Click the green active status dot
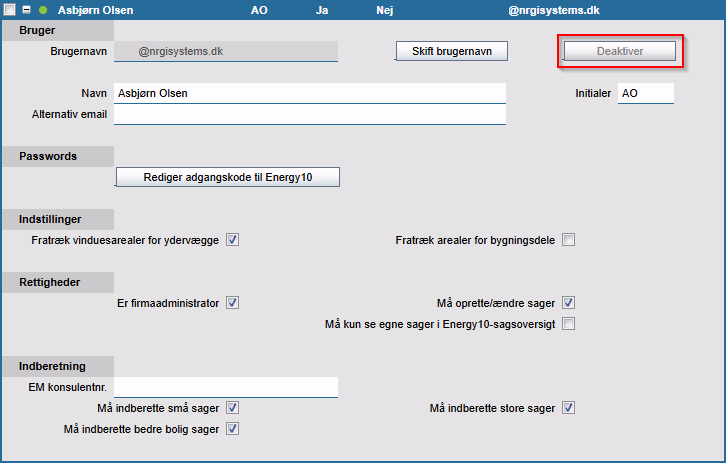Image resolution: width=726 pixels, height=463 pixels. click(43, 10)
